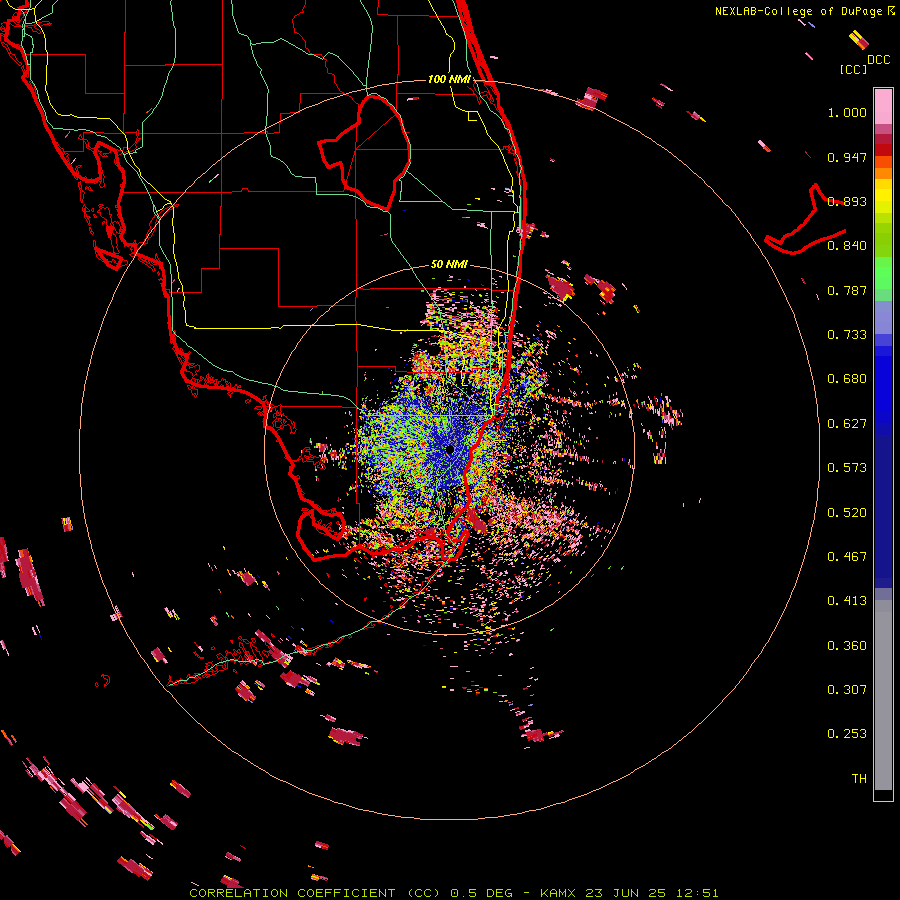Viewport: 900px width, 900px height.
Task: Click the KAMX station identifier
Action: tap(560, 893)
